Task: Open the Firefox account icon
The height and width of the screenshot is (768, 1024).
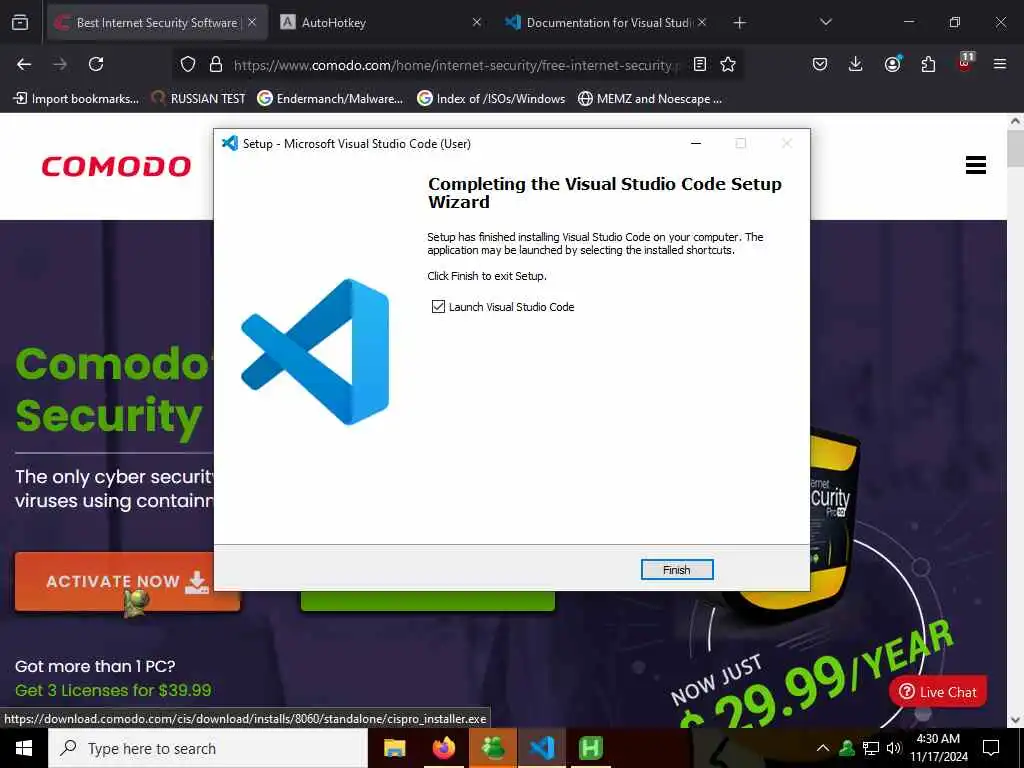Action: click(x=892, y=64)
